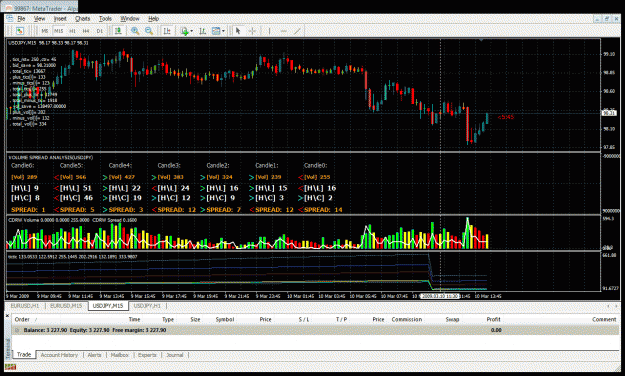Open the Help menu
This screenshot has height=376, width=625.
coord(153,19)
